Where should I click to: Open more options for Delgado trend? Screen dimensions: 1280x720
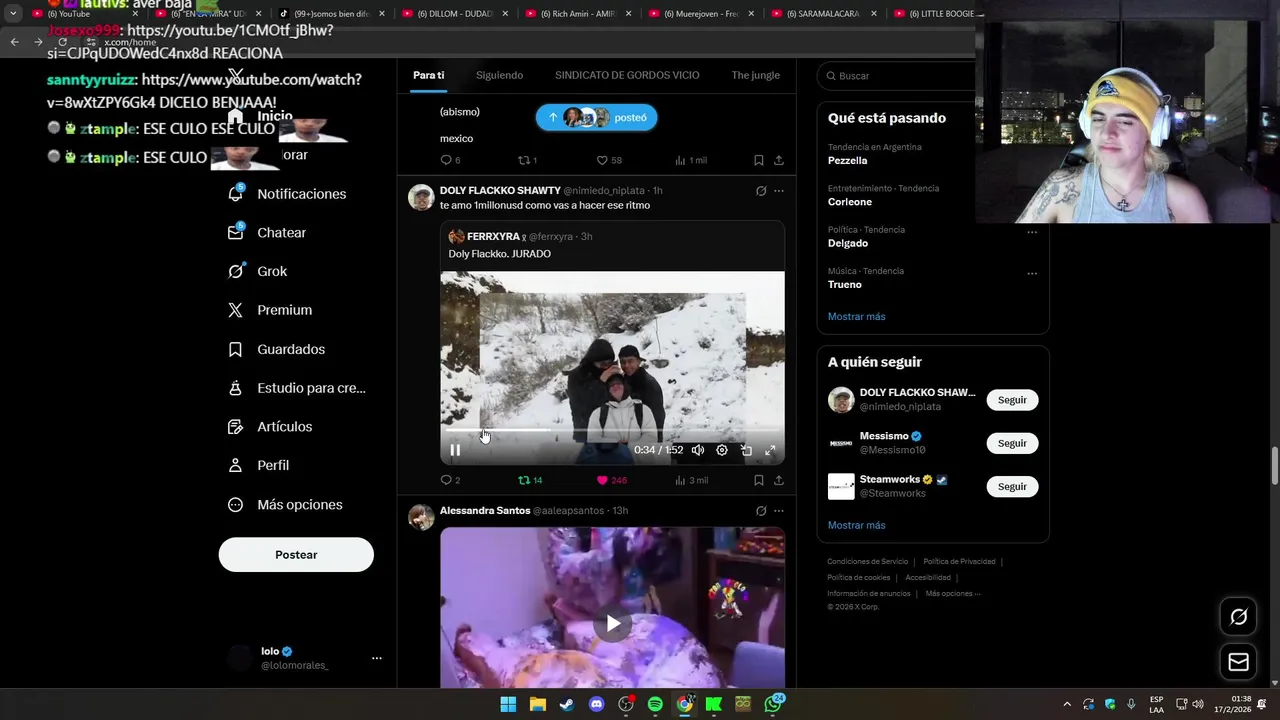1032,232
